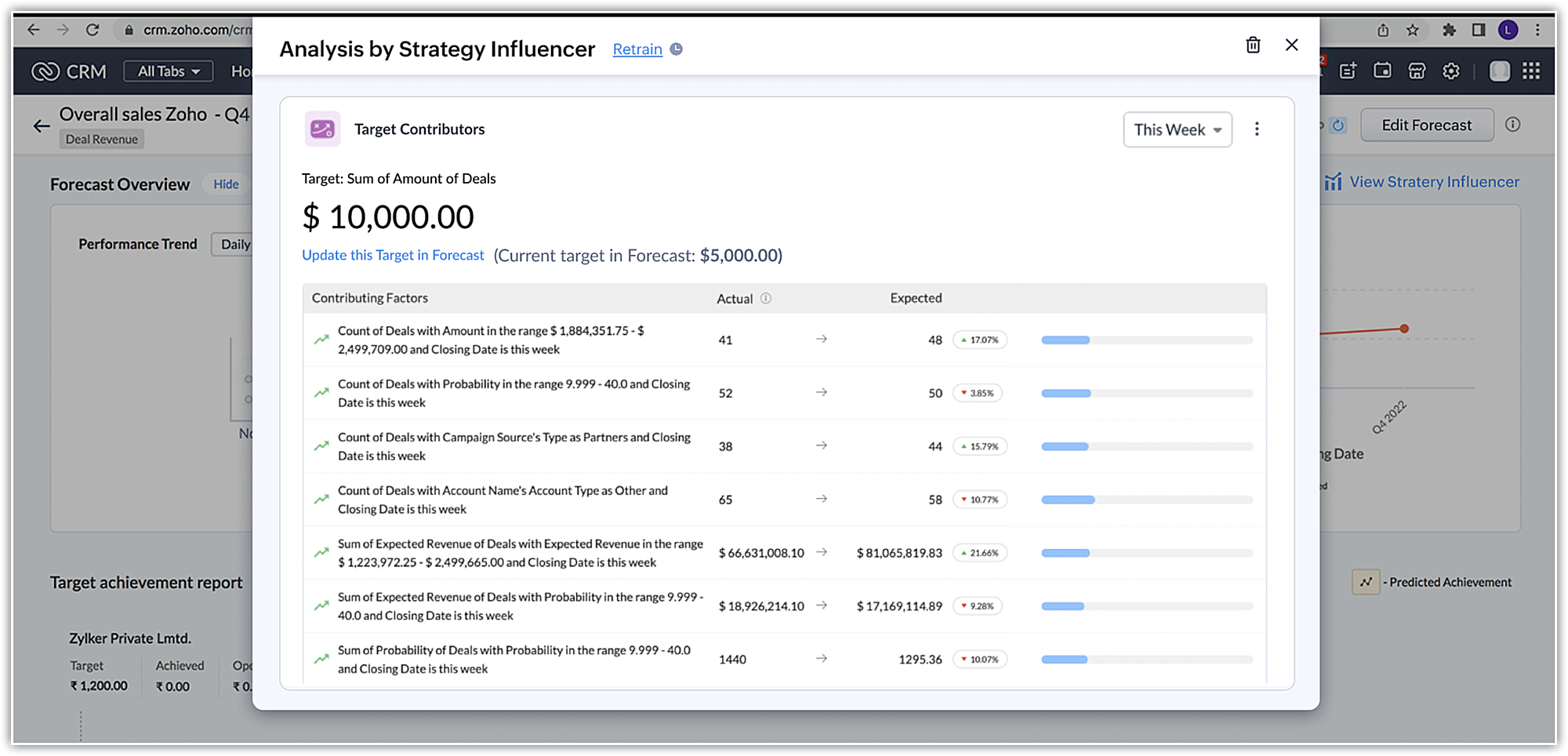
Task: Delete analysis using the trash icon
Action: click(x=1253, y=45)
